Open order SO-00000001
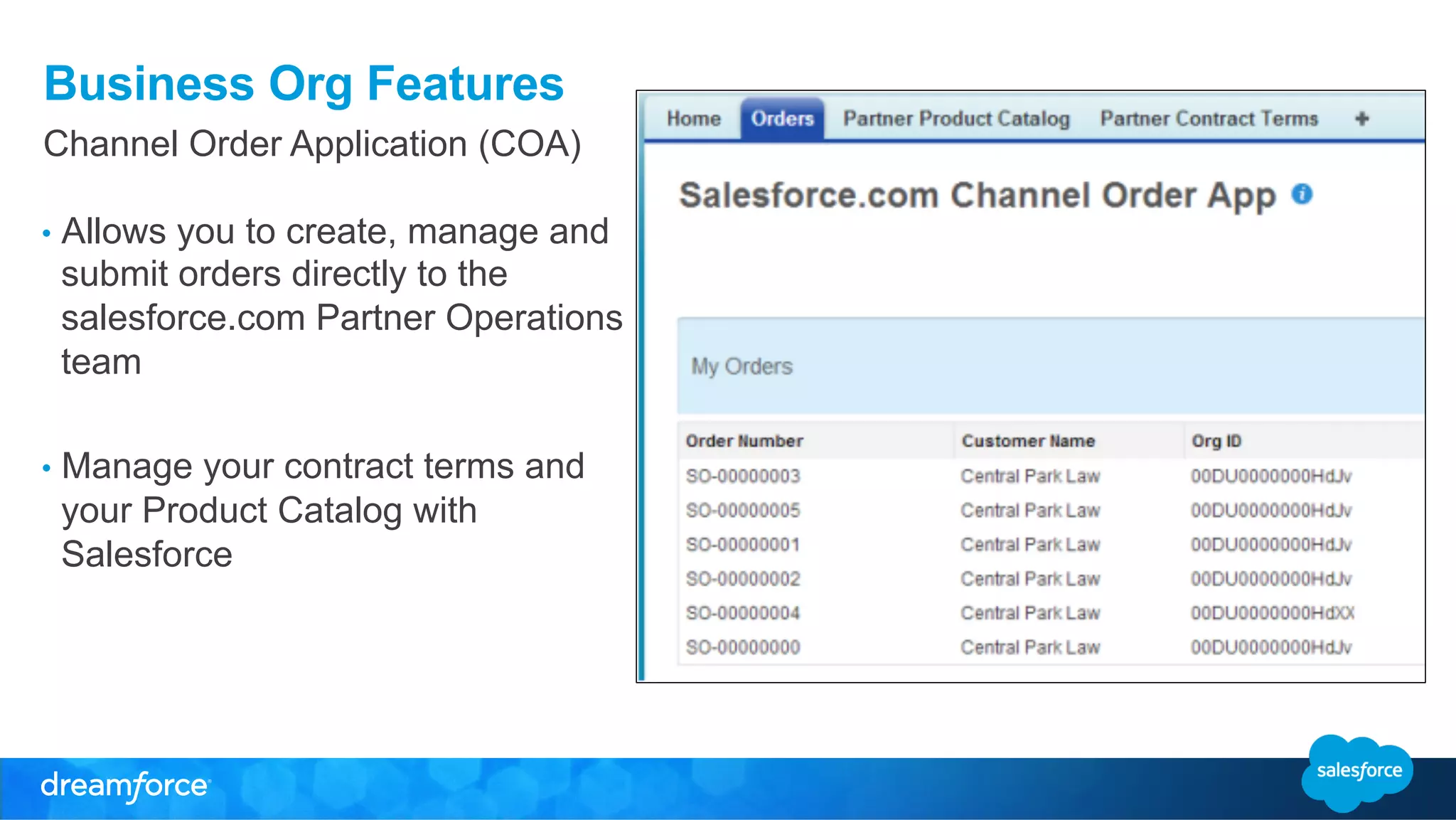The image size is (1456, 820). tap(743, 544)
